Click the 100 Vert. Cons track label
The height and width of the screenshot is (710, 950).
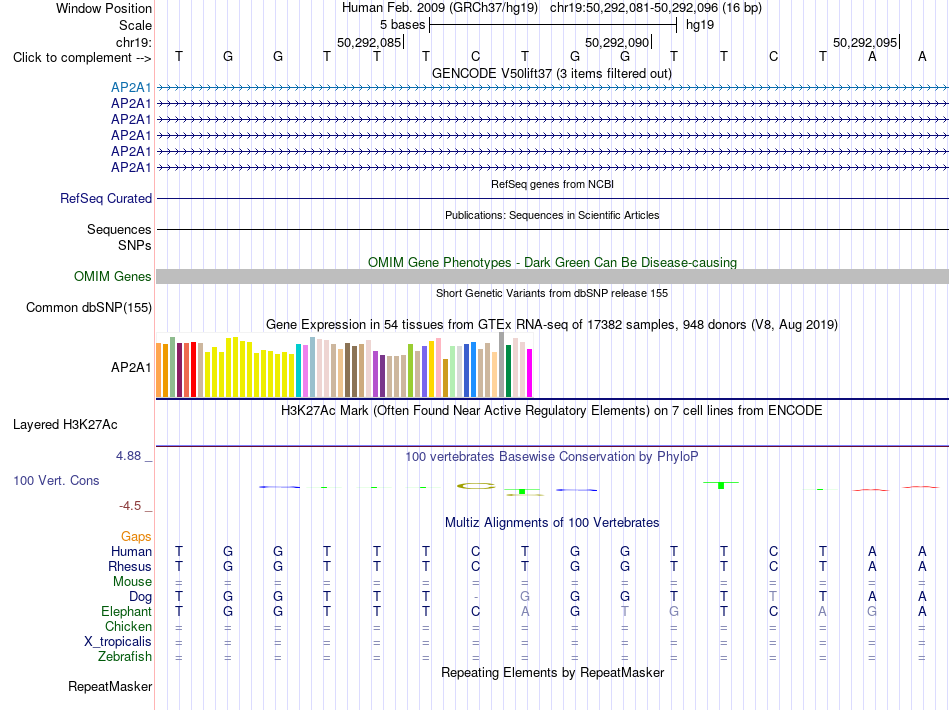(56, 480)
